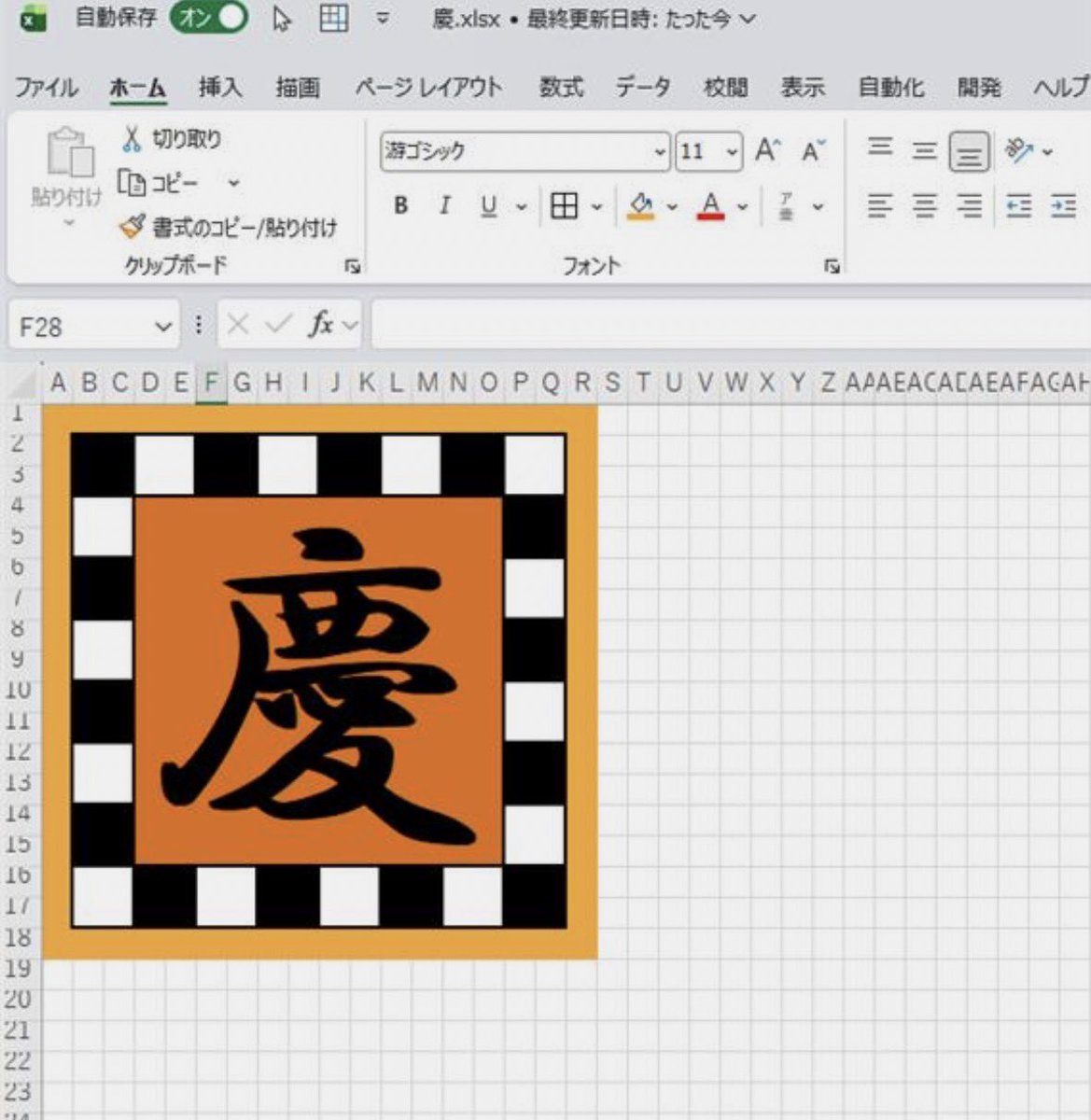Expand the font color dropdown arrow

click(743, 206)
